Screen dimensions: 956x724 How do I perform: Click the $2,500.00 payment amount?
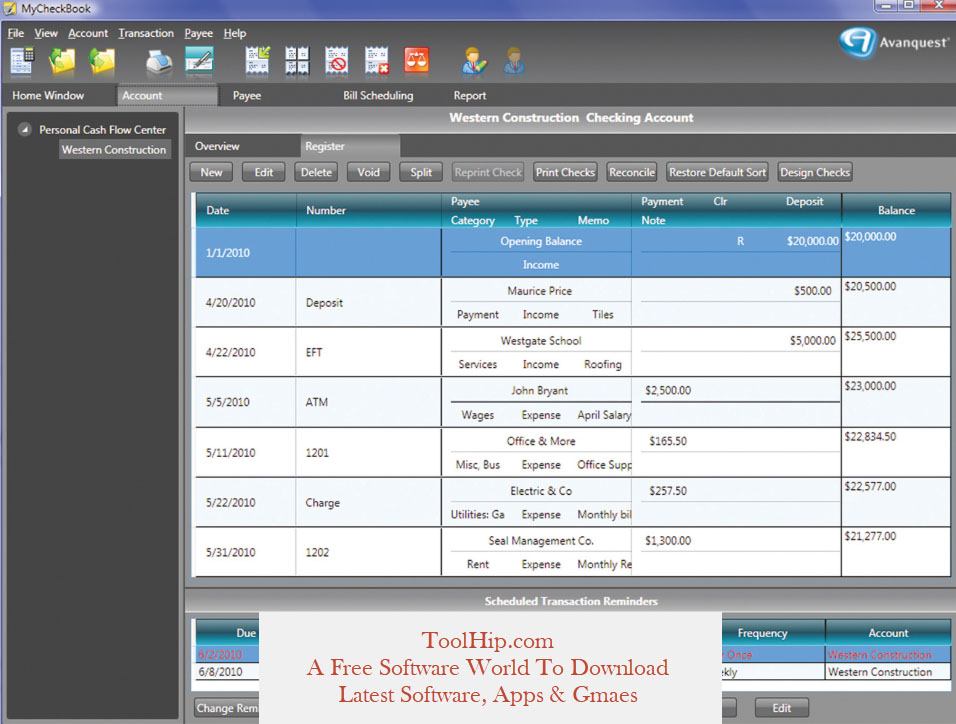tap(668, 390)
